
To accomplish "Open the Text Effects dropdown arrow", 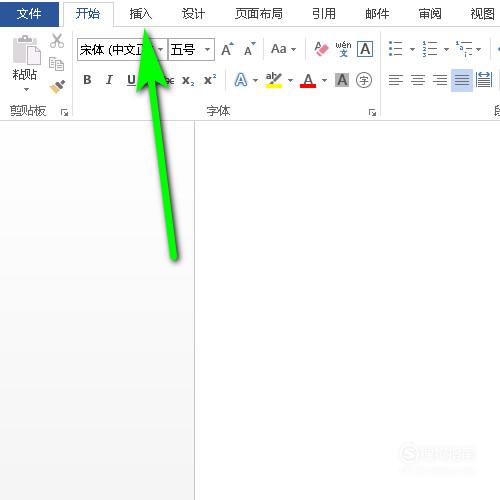I will point(255,80).
